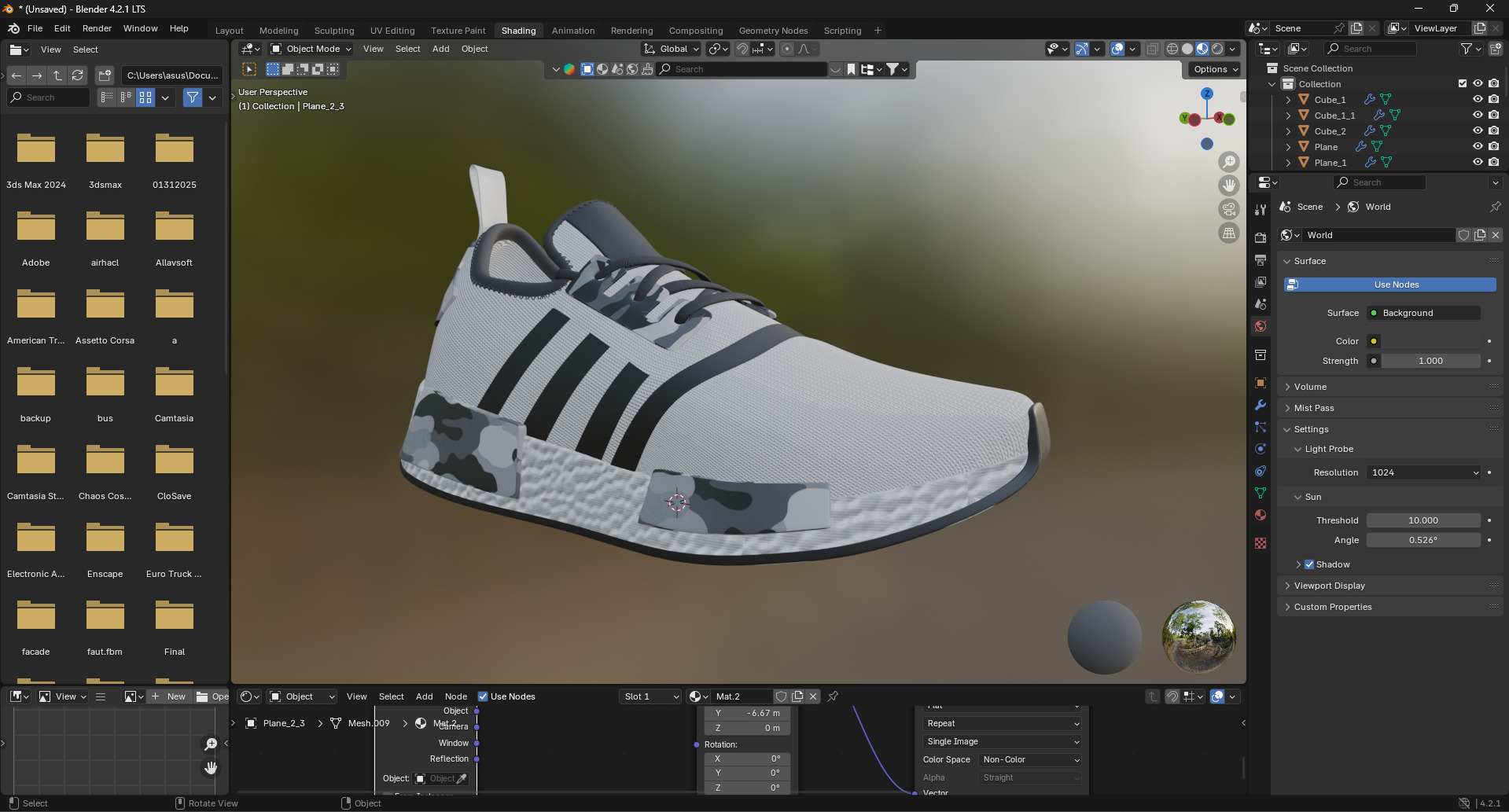Click the world Color swatch
This screenshot has height=812, width=1509.
pos(1431,341)
